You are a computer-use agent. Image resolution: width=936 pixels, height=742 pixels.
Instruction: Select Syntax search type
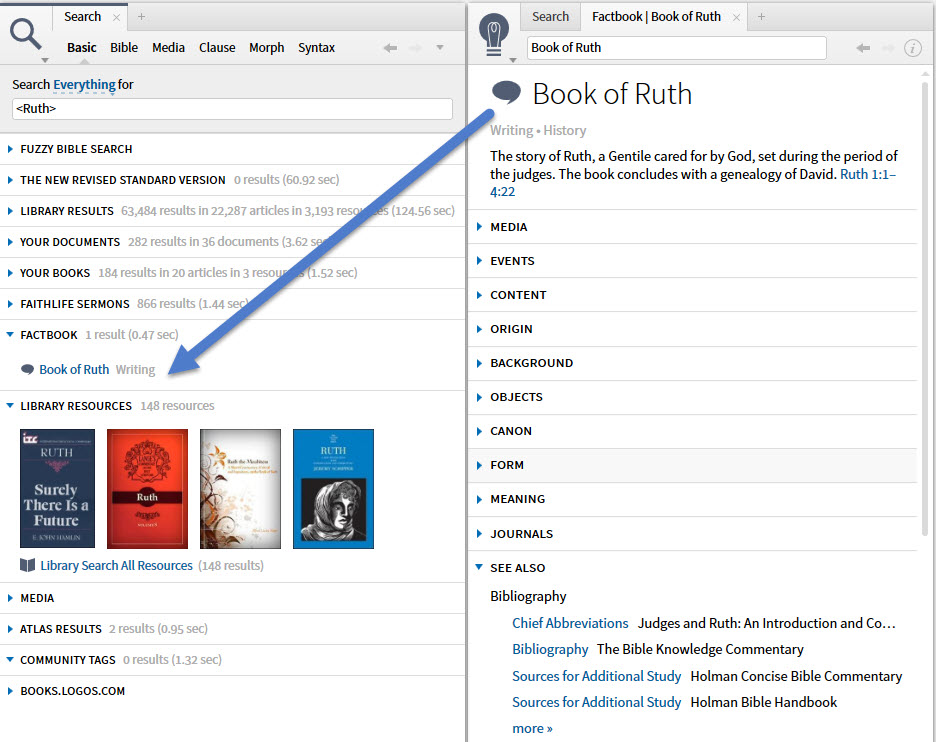click(316, 48)
